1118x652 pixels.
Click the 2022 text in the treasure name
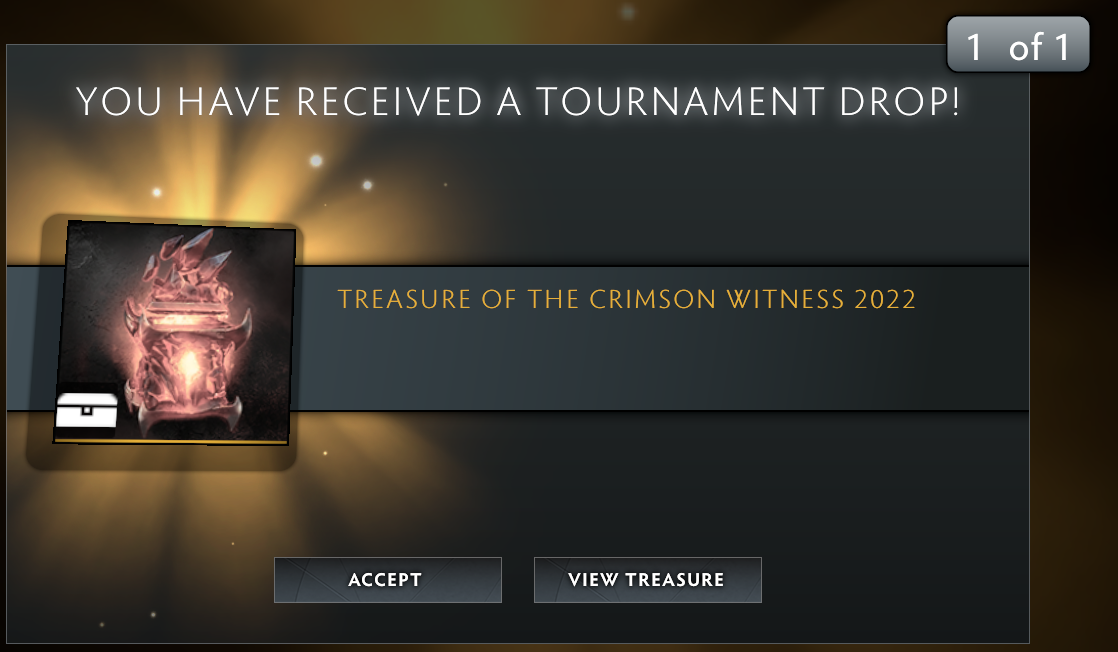coord(885,300)
